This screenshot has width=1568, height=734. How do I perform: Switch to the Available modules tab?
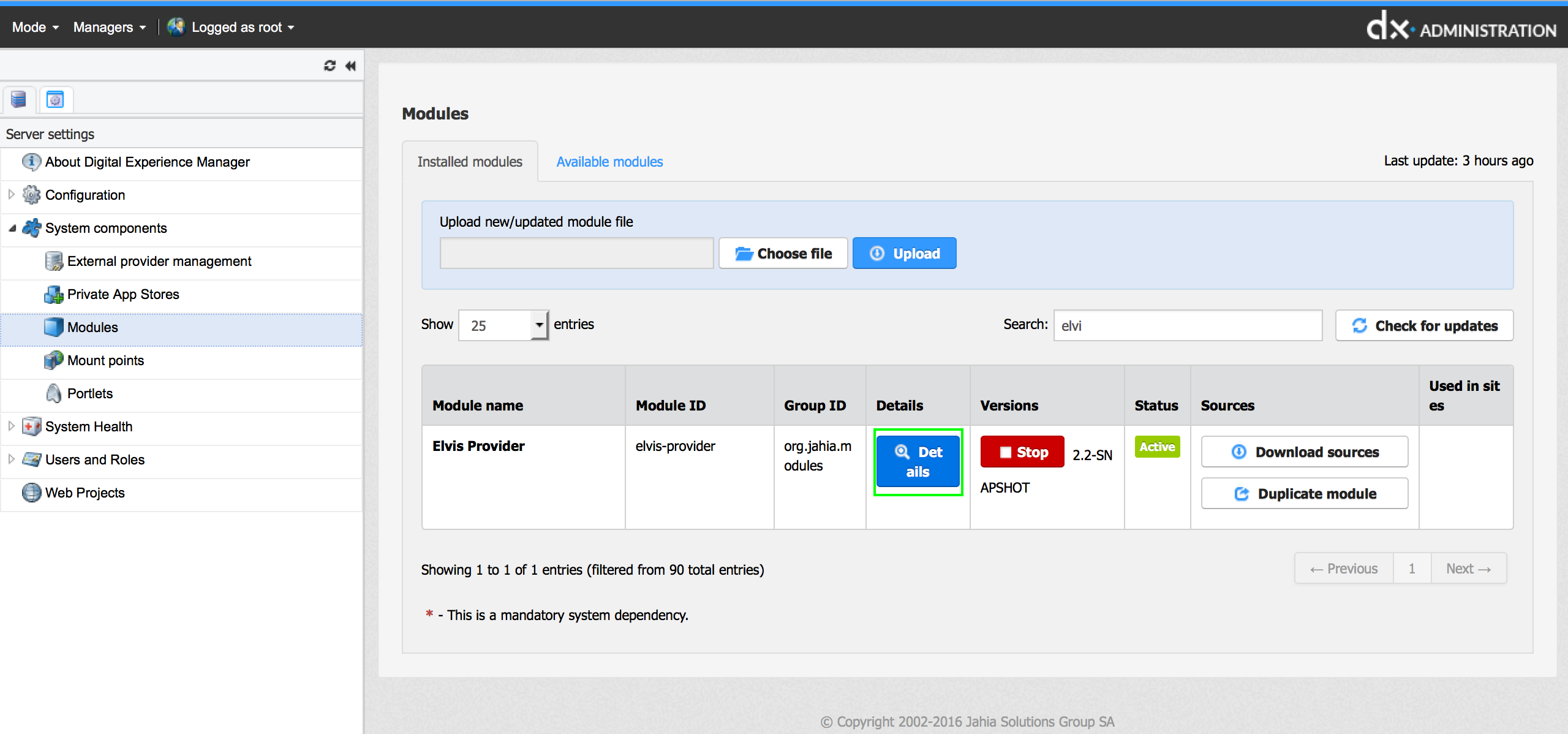click(x=609, y=162)
